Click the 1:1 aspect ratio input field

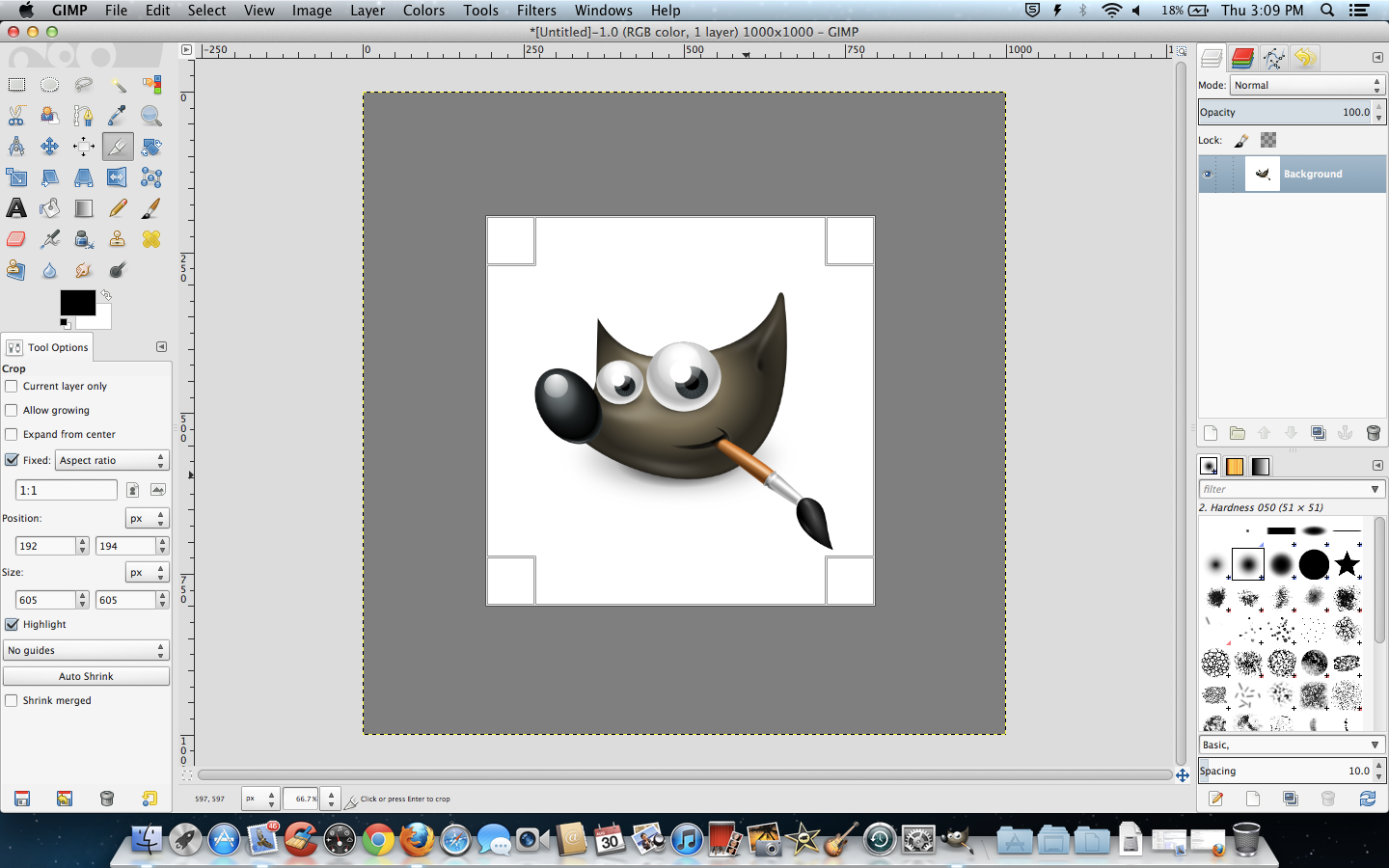pyautogui.click(x=66, y=490)
